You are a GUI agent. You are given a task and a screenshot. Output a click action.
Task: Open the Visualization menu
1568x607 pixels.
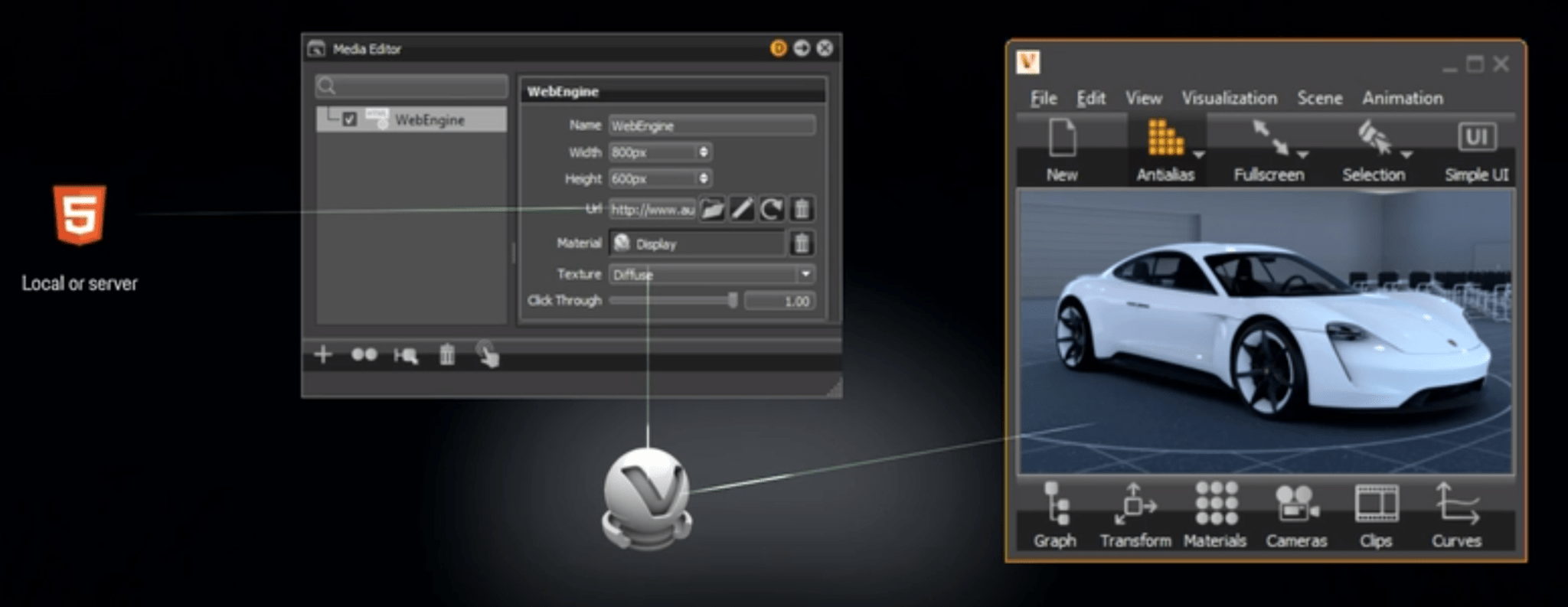coord(1230,98)
